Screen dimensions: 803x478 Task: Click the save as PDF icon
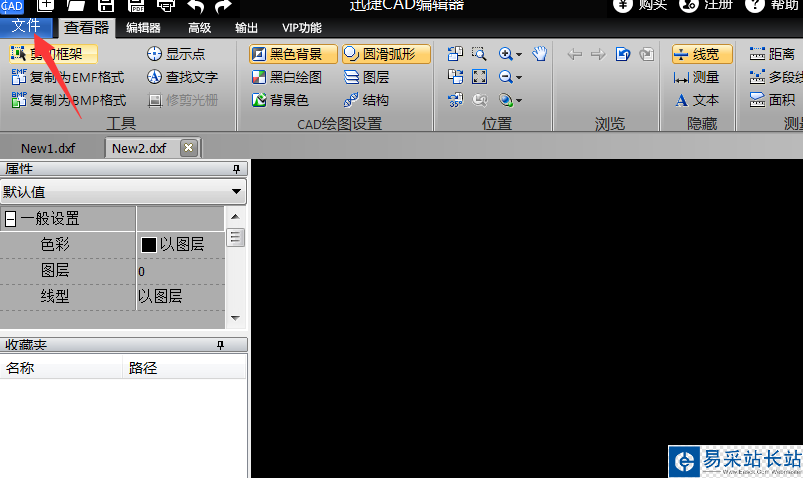(136, 6)
